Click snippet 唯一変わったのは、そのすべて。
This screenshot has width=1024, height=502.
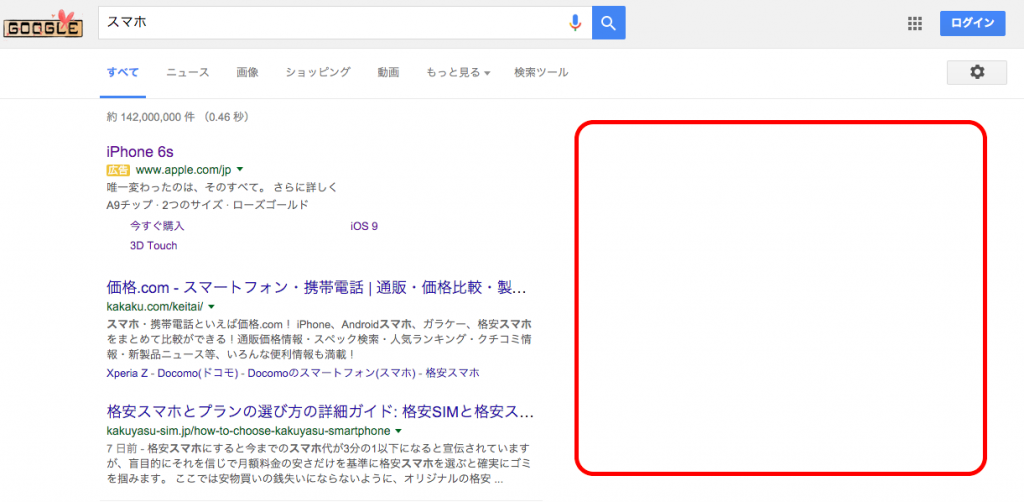(x=187, y=188)
